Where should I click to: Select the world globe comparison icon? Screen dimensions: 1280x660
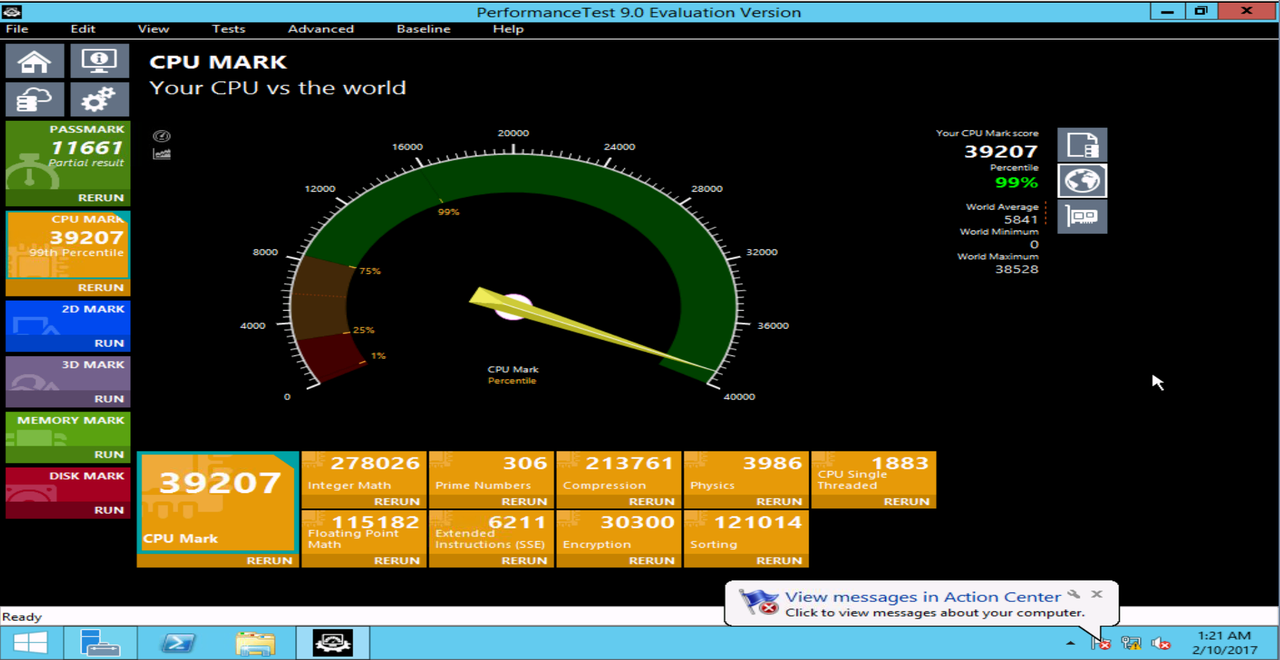(x=1082, y=181)
